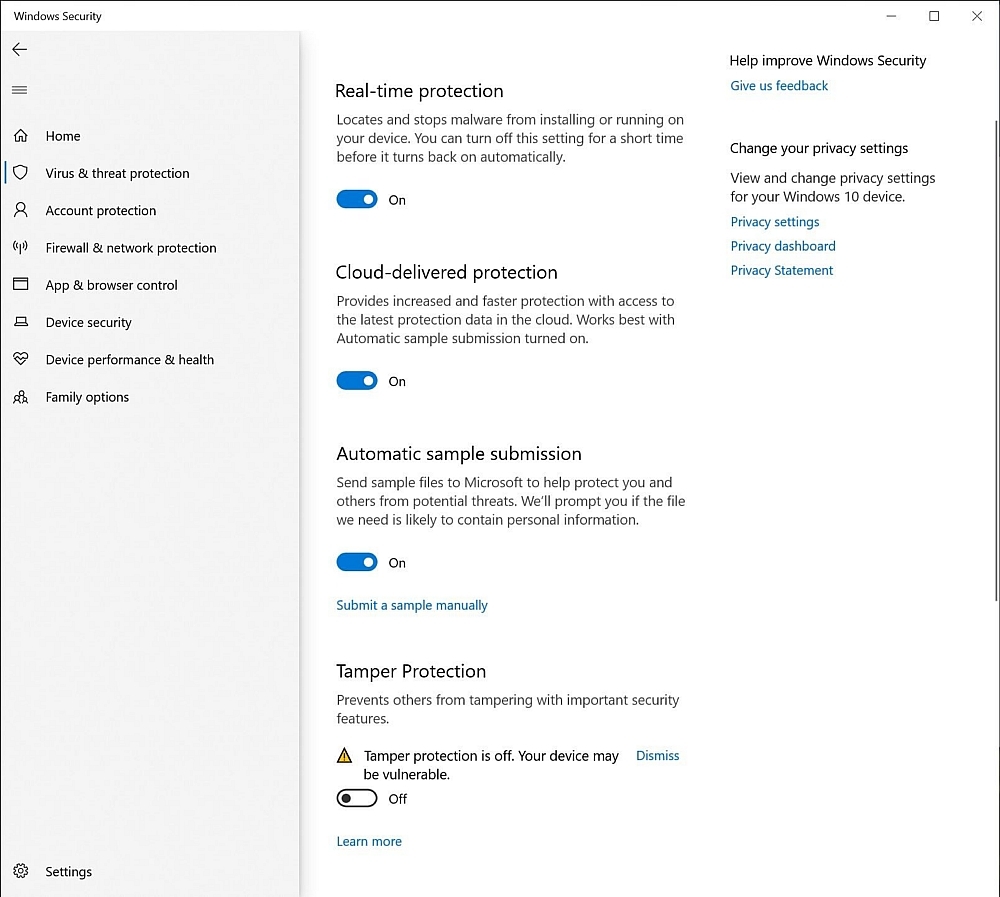Open the Family options people icon

(x=21, y=397)
